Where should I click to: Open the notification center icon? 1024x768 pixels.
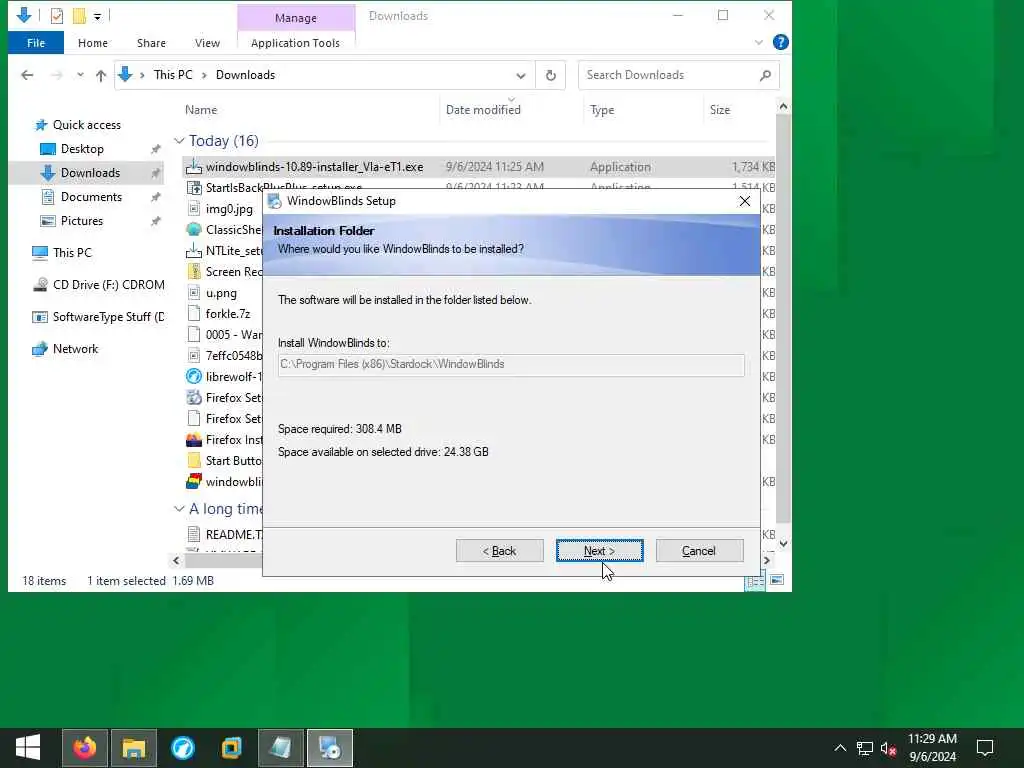pos(985,748)
